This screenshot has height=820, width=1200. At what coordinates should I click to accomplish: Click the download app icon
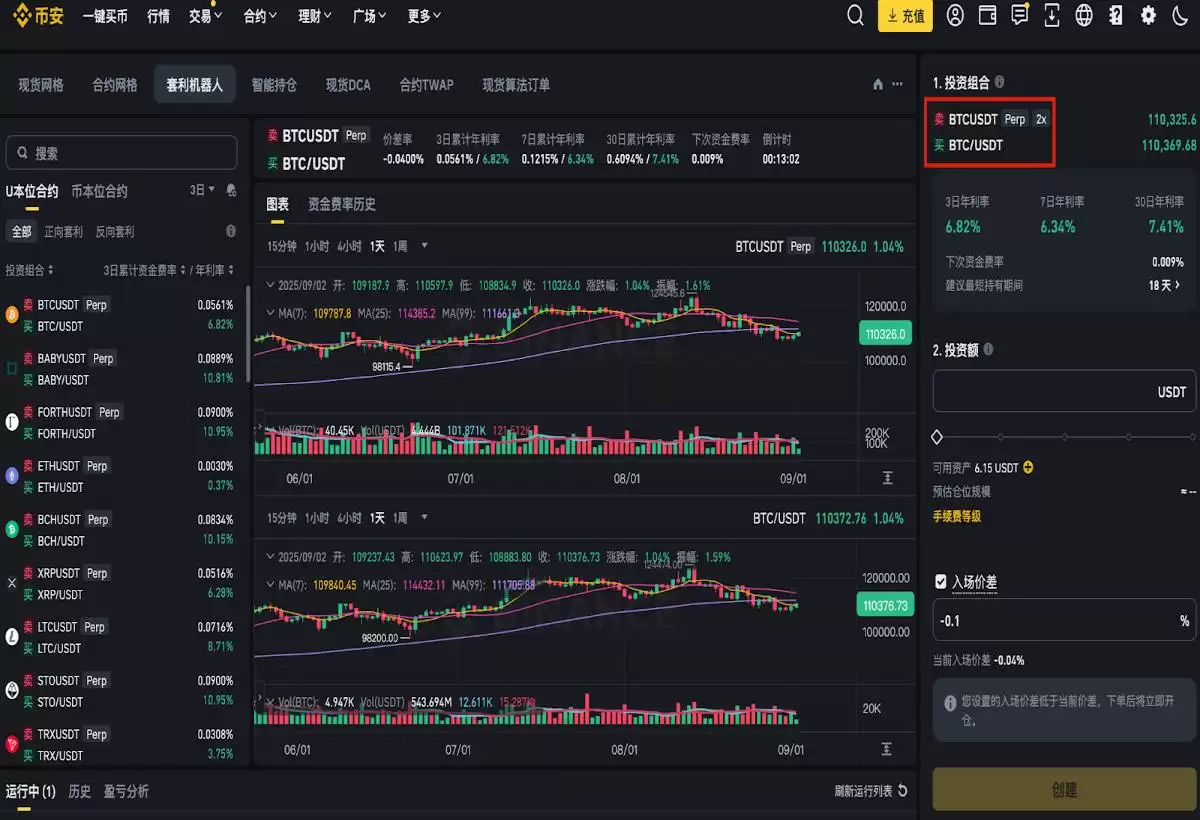coord(1051,15)
